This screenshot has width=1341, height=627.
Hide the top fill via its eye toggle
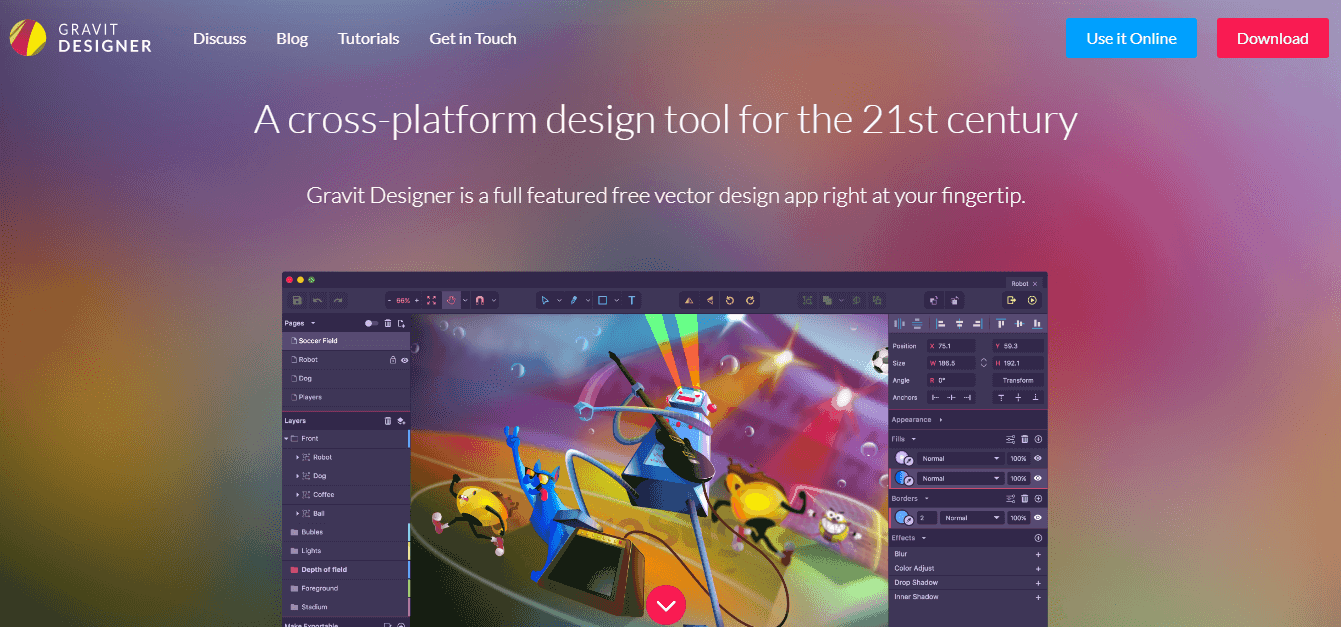click(x=1037, y=458)
